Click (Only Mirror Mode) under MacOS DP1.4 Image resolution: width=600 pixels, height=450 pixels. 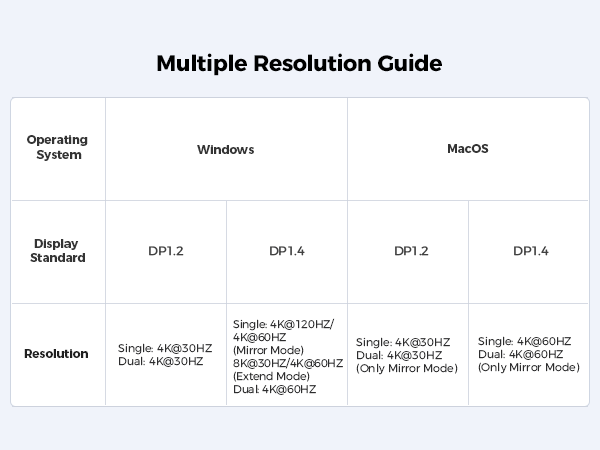coord(529,367)
